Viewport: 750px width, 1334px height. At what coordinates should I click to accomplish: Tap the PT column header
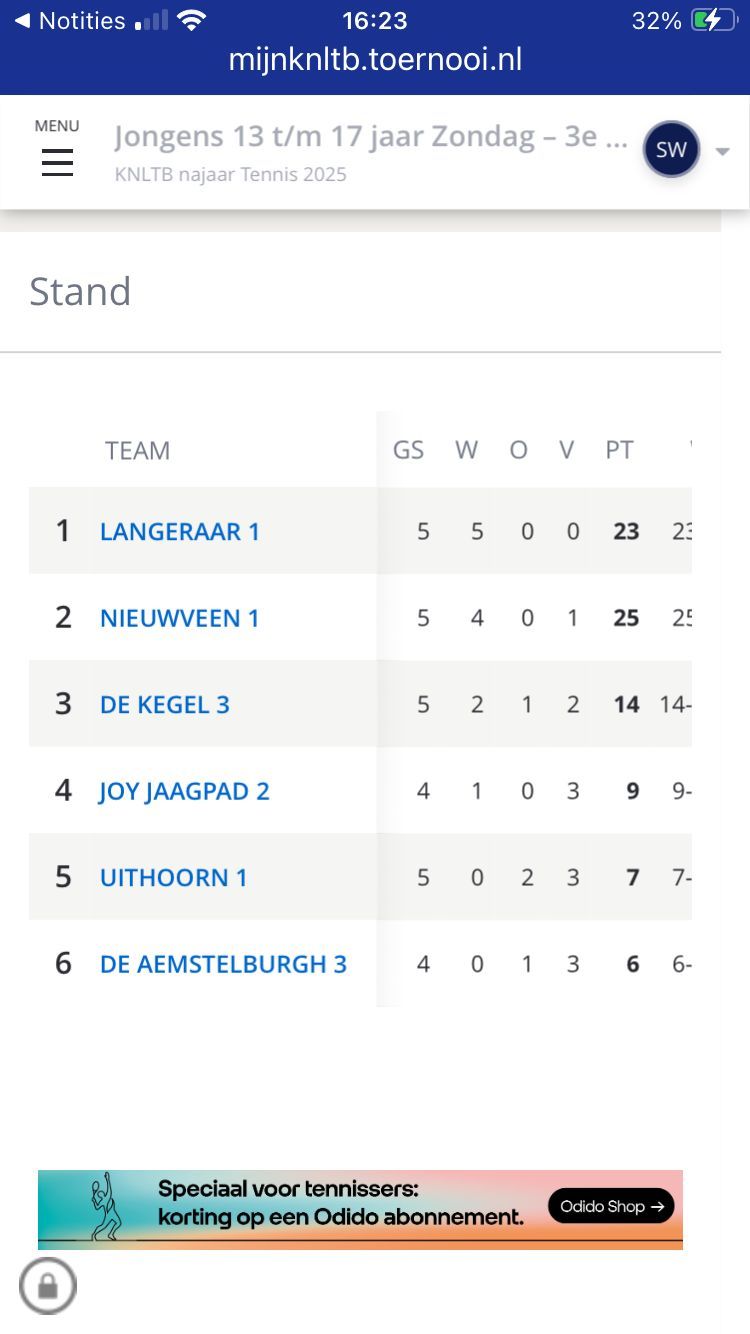[619, 450]
